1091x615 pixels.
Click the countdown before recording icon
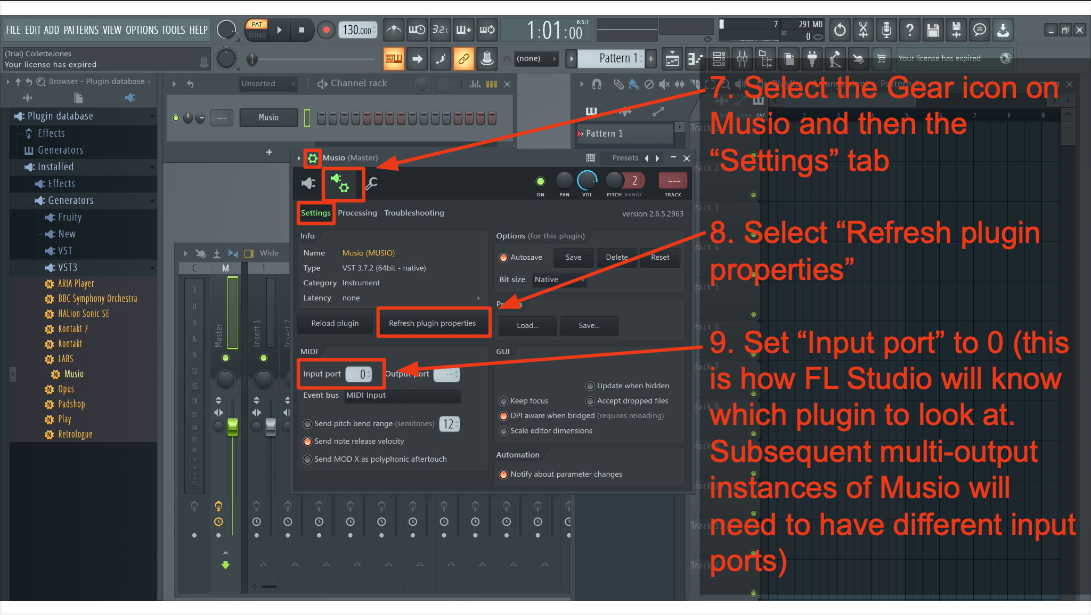440,30
